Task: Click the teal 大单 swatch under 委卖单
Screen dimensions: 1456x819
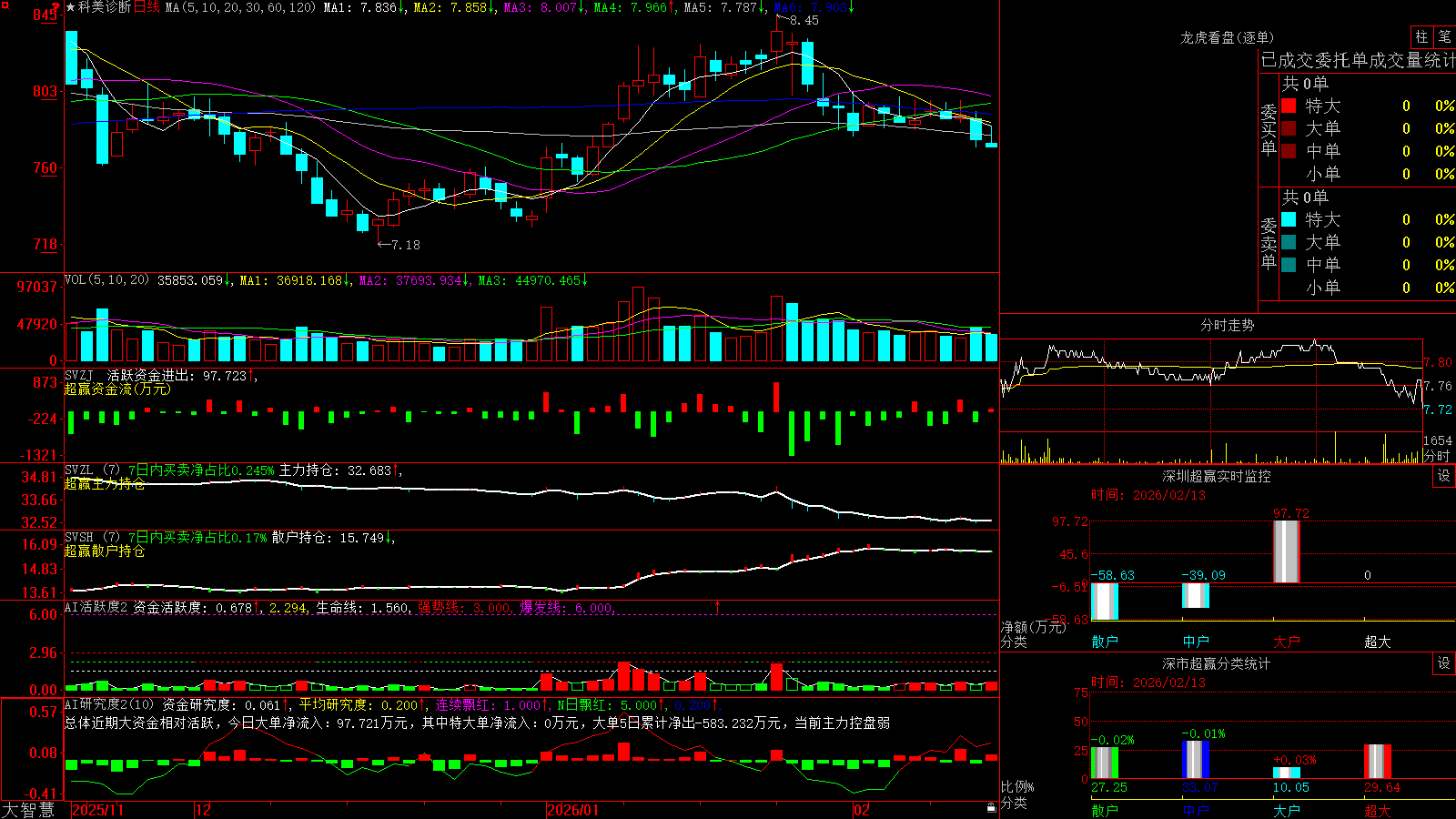Action: (x=1289, y=242)
